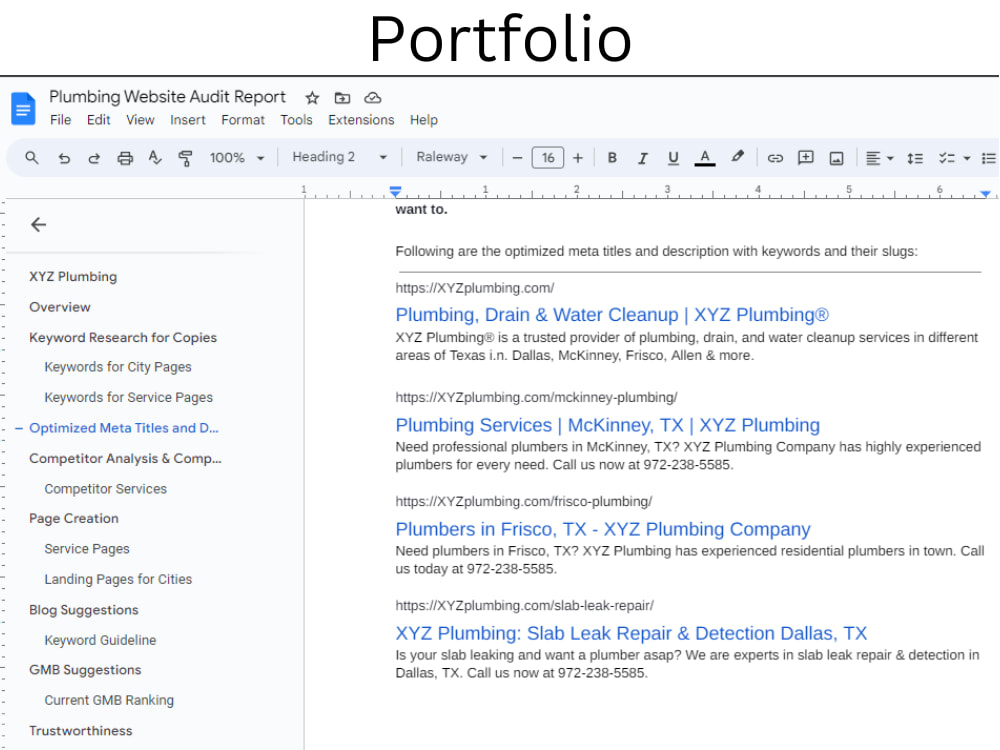
Task: Open the Insert menu
Action: (x=188, y=120)
